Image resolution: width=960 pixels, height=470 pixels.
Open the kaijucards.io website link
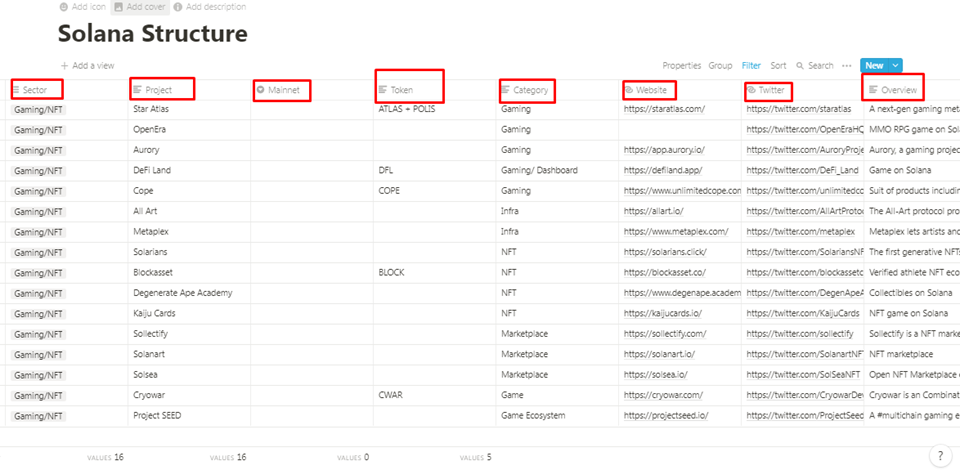pos(663,313)
